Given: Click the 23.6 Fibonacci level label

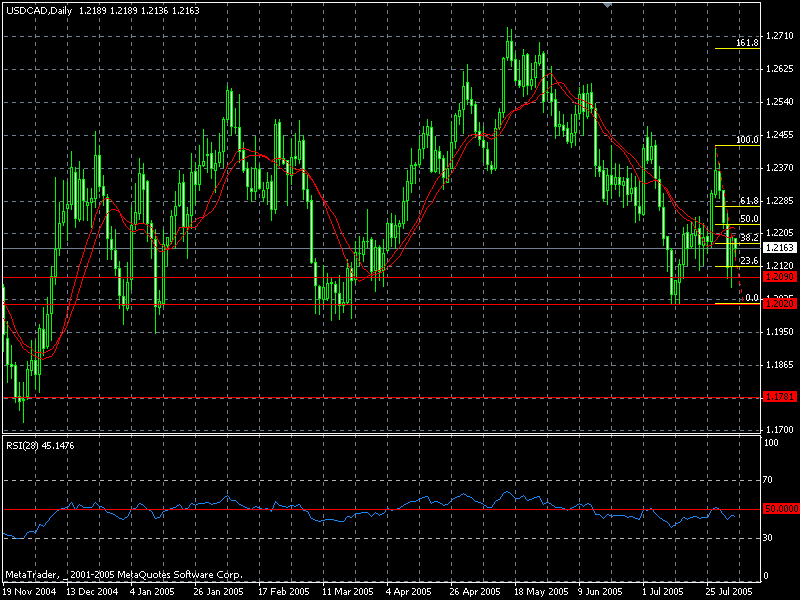Looking at the screenshot, I should (749, 261).
